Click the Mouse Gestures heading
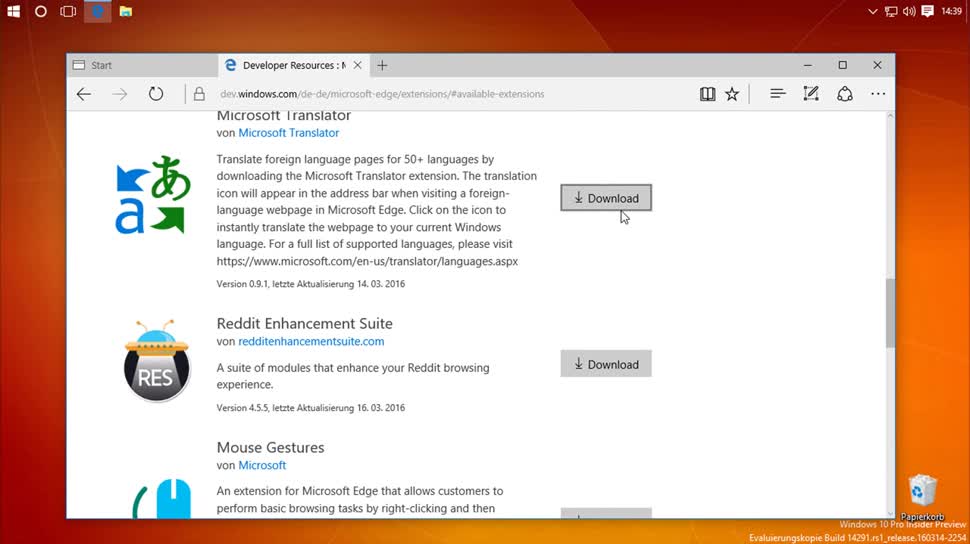 [270, 447]
